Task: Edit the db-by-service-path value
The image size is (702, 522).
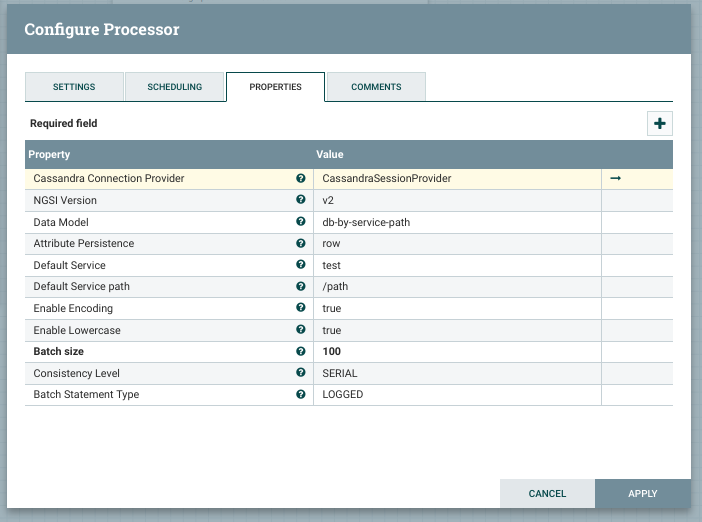Action: (x=457, y=222)
